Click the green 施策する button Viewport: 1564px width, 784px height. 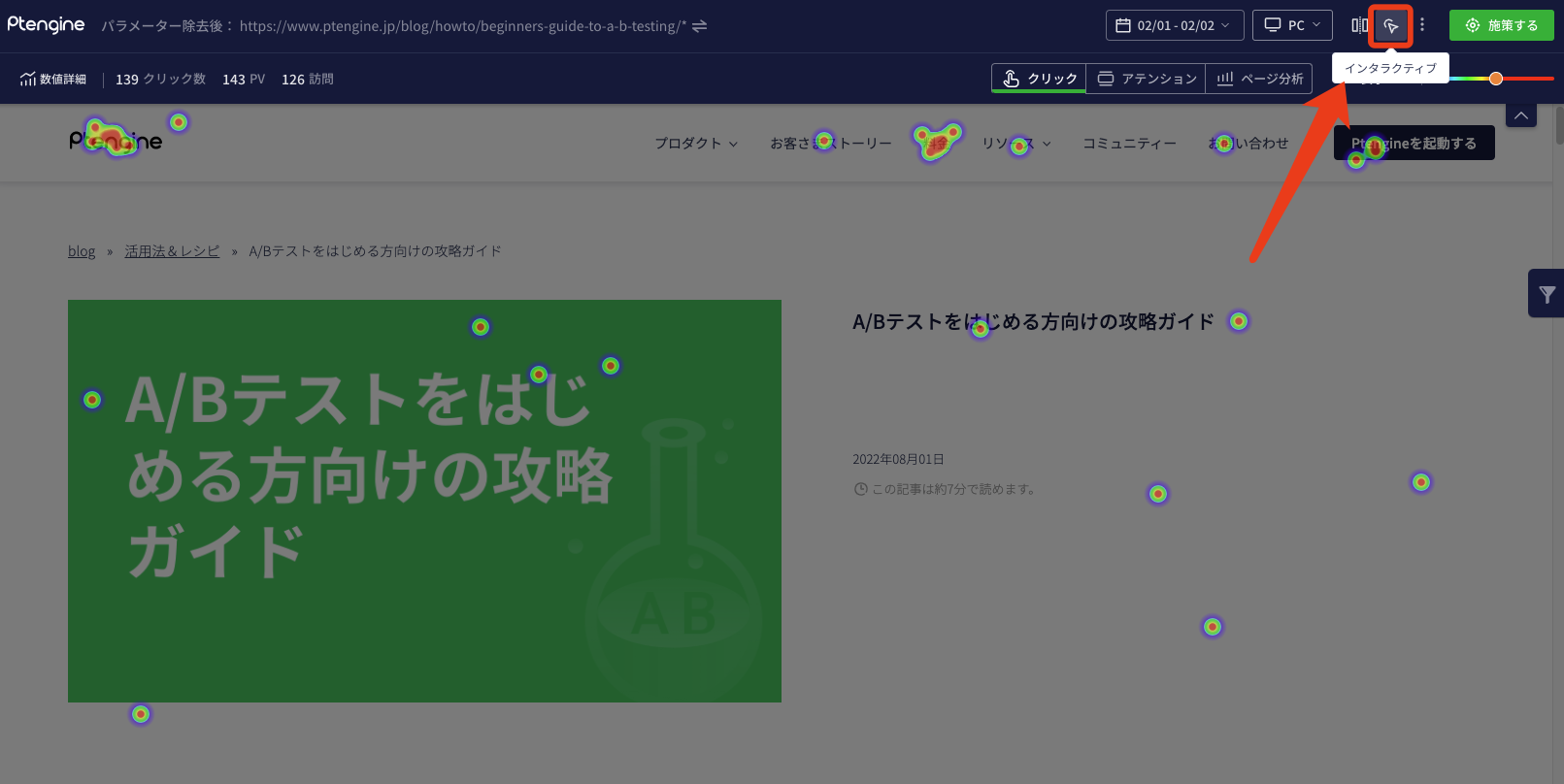(x=1501, y=25)
